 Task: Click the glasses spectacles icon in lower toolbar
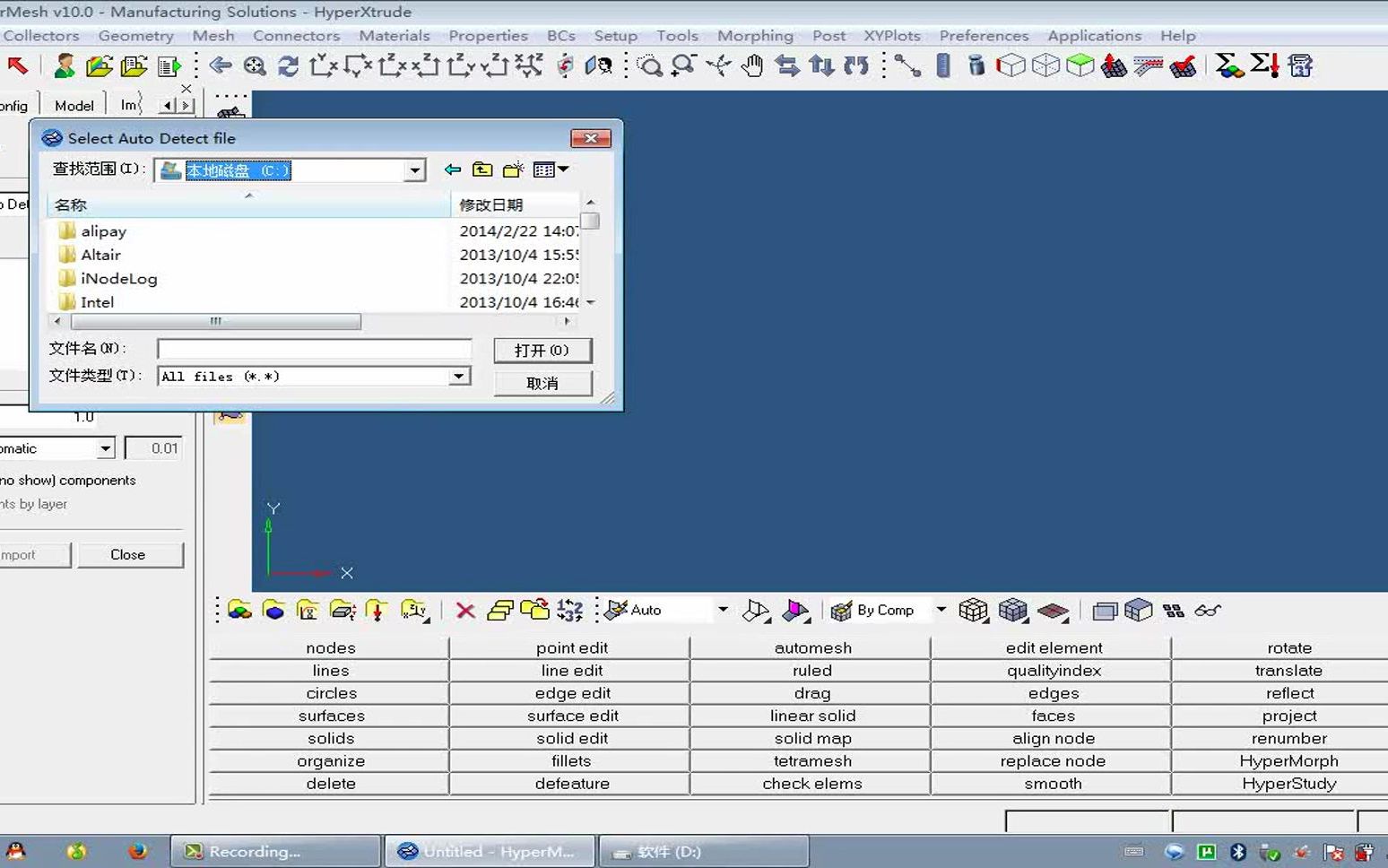[x=1208, y=611]
